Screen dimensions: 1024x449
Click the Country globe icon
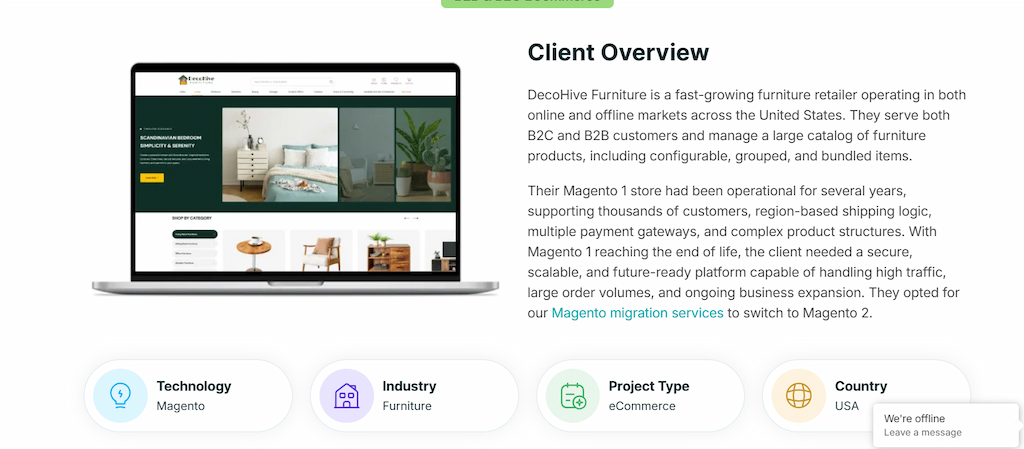point(799,395)
